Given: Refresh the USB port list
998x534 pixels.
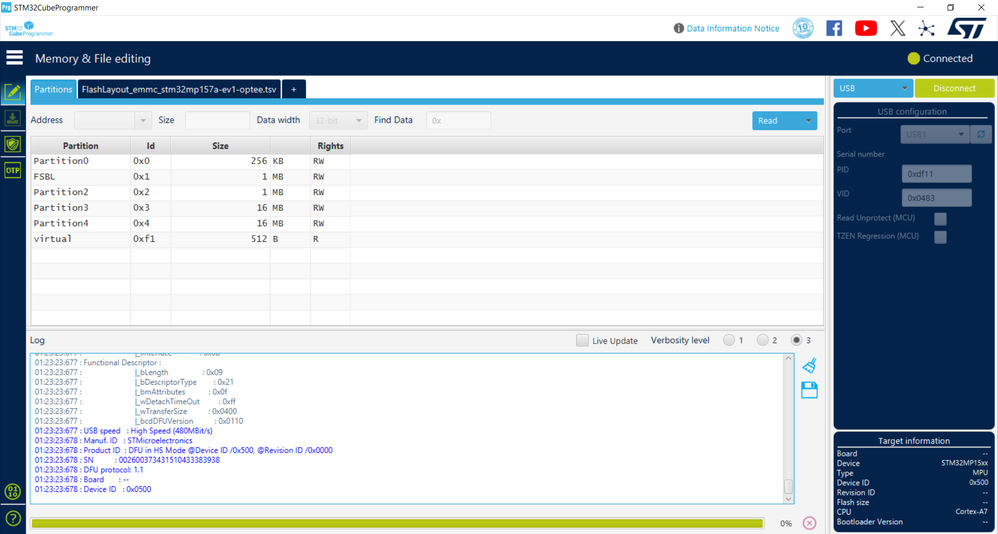Looking at the screenshot, I should click(x=981, y=134).
